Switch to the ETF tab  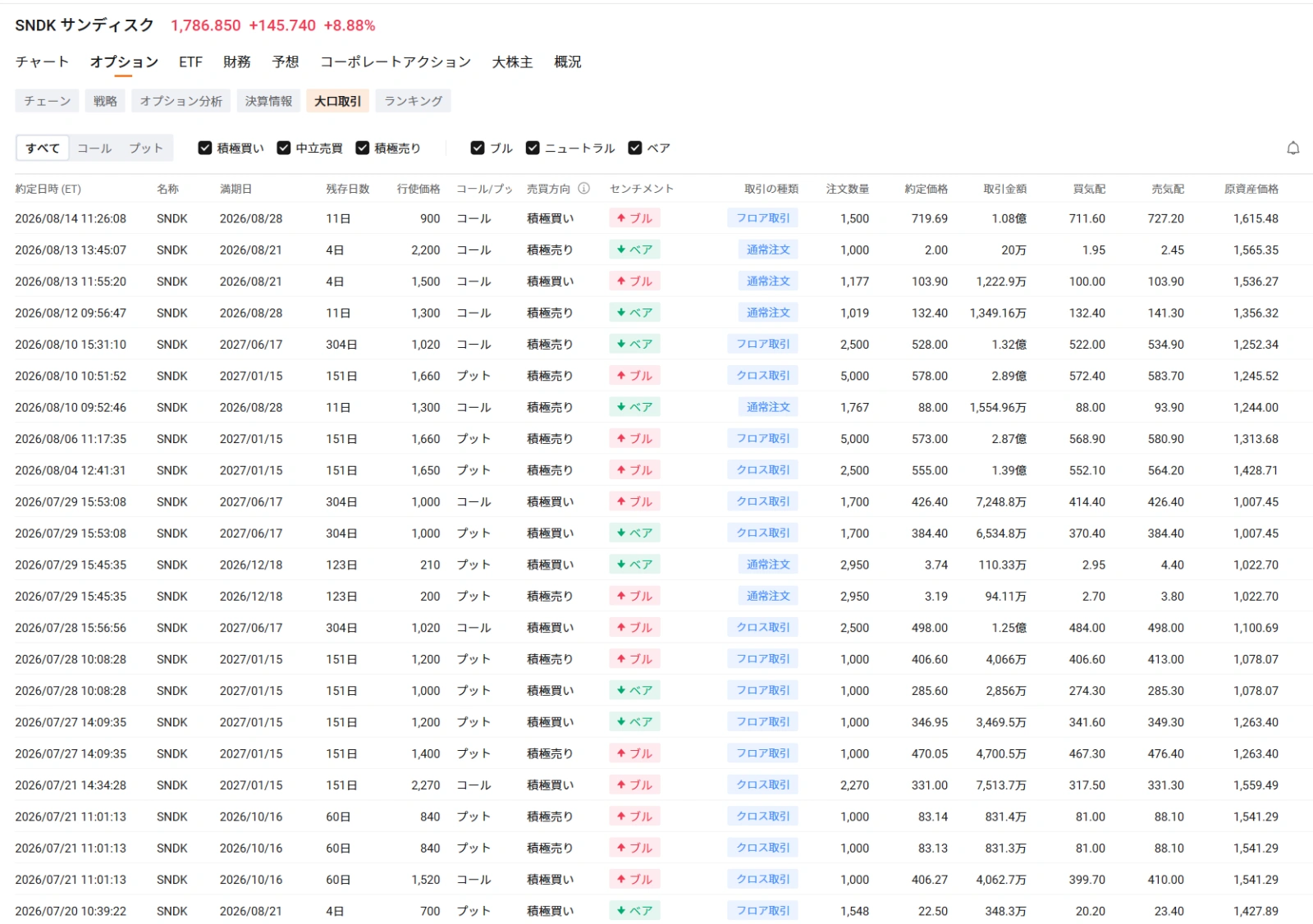tap(190, 62)
